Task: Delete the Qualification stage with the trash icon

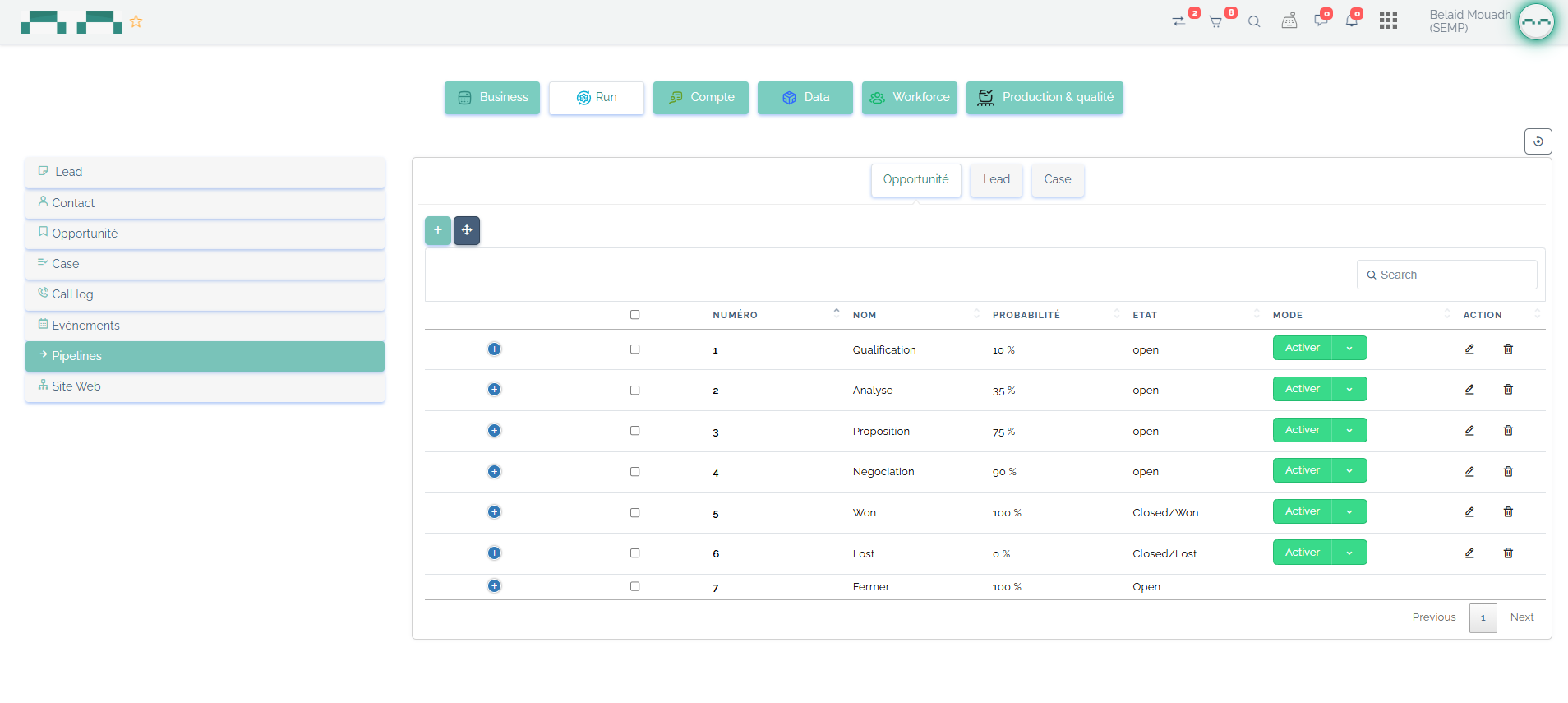Action: tap(1508, 349)
